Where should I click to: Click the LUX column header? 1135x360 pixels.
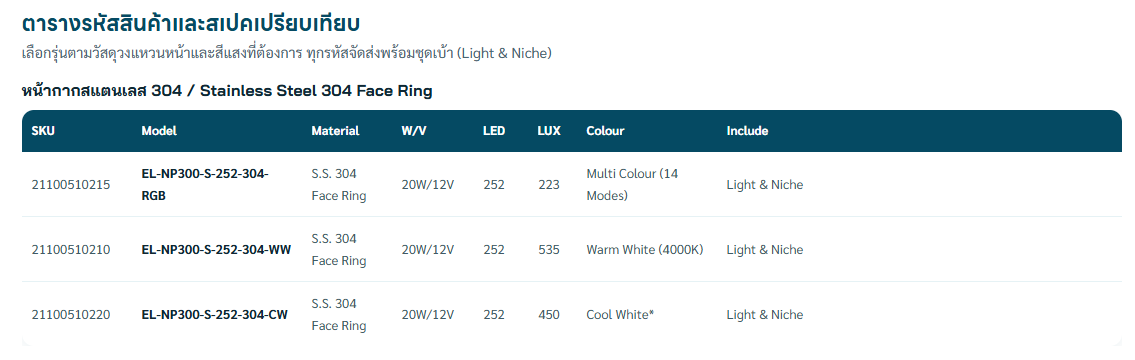pyautogui.click(x=549, y=131)
